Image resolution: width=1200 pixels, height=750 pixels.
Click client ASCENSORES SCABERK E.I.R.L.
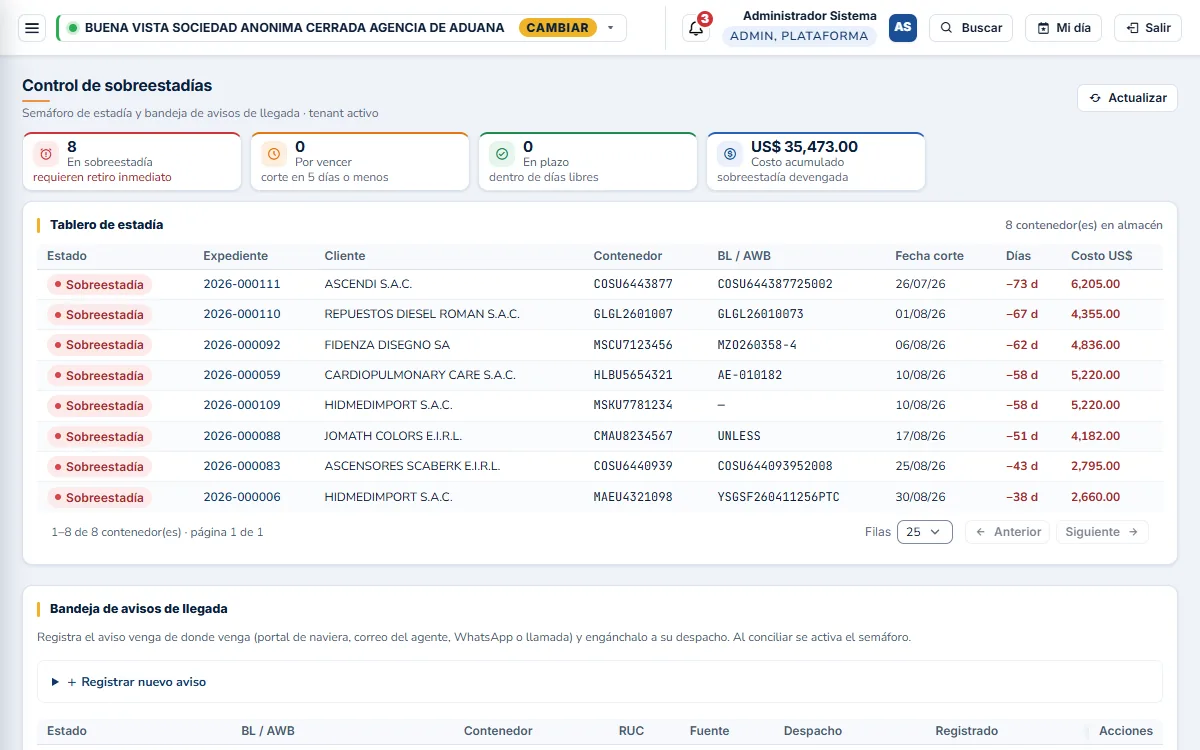click(412, 467)
